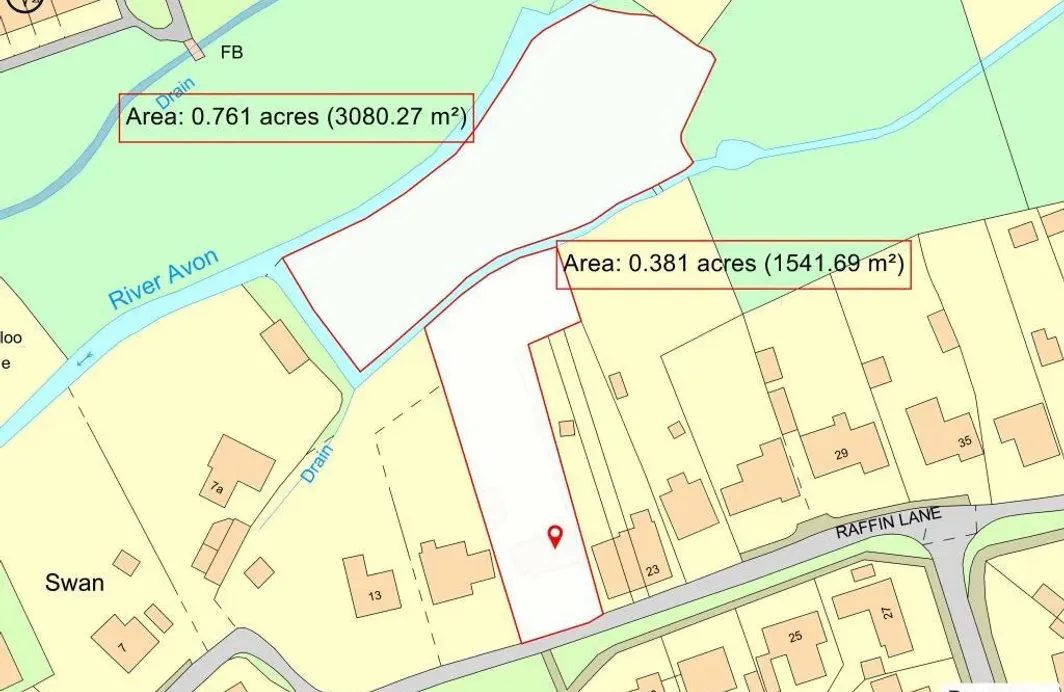Click the RAFFIN LANE road label
This screenshot has height=692, width=1064.
(x=888, y=523)
